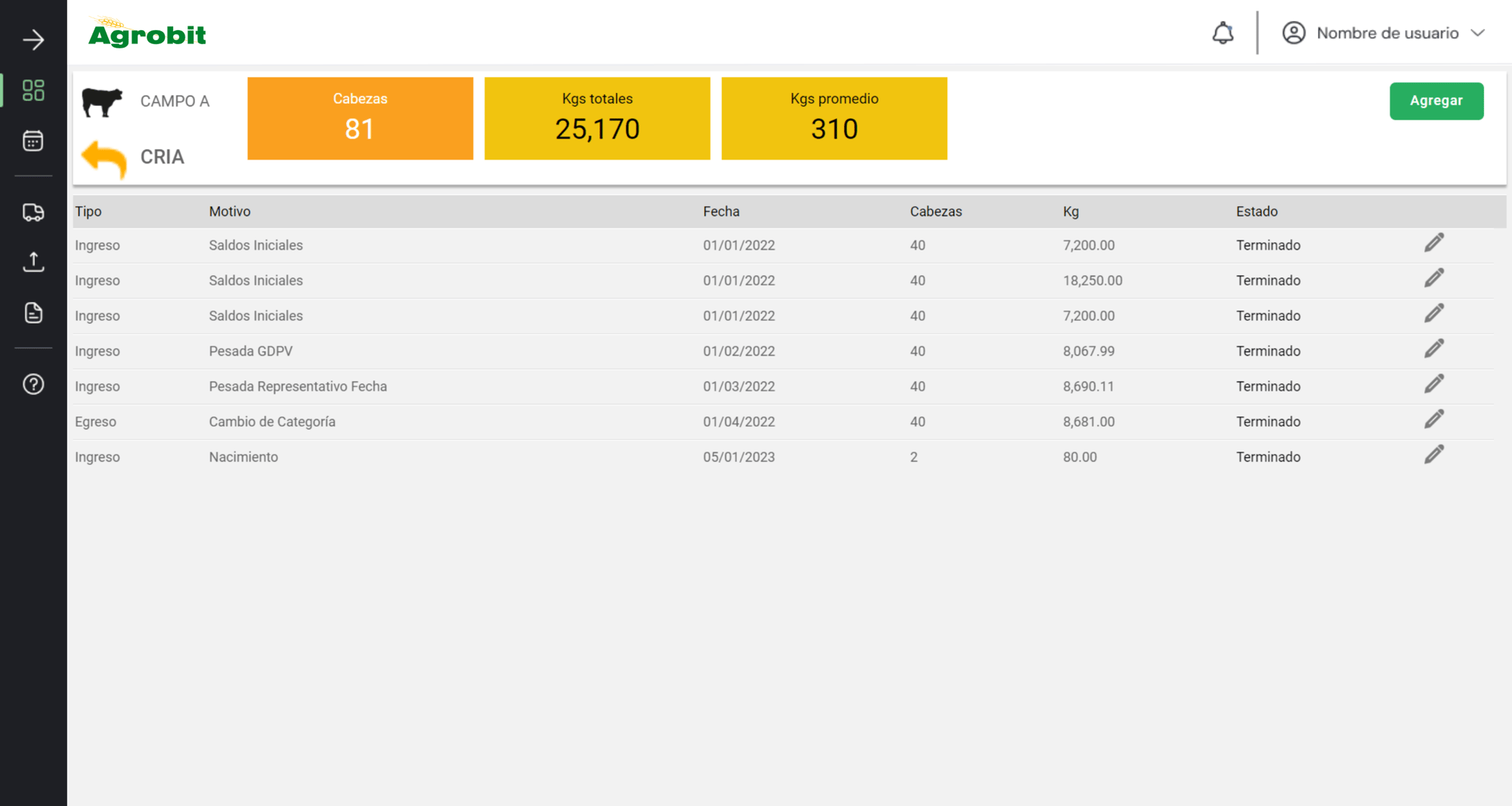
Task: Edit the Cambio de Categoría row
Action: tap(1433, 420)
